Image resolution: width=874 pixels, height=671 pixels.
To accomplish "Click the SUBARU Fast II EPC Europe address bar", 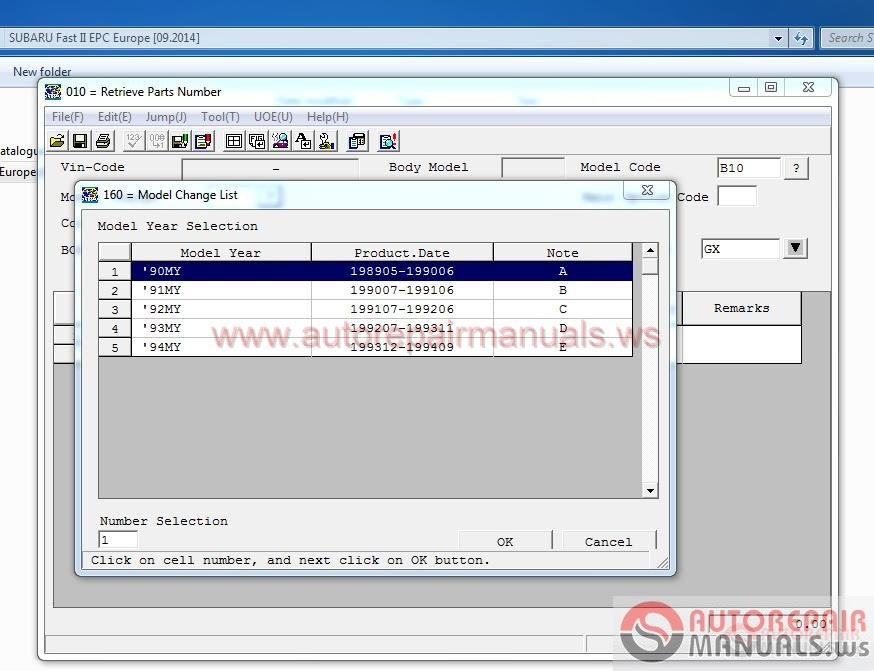I will tap(385, 38).
